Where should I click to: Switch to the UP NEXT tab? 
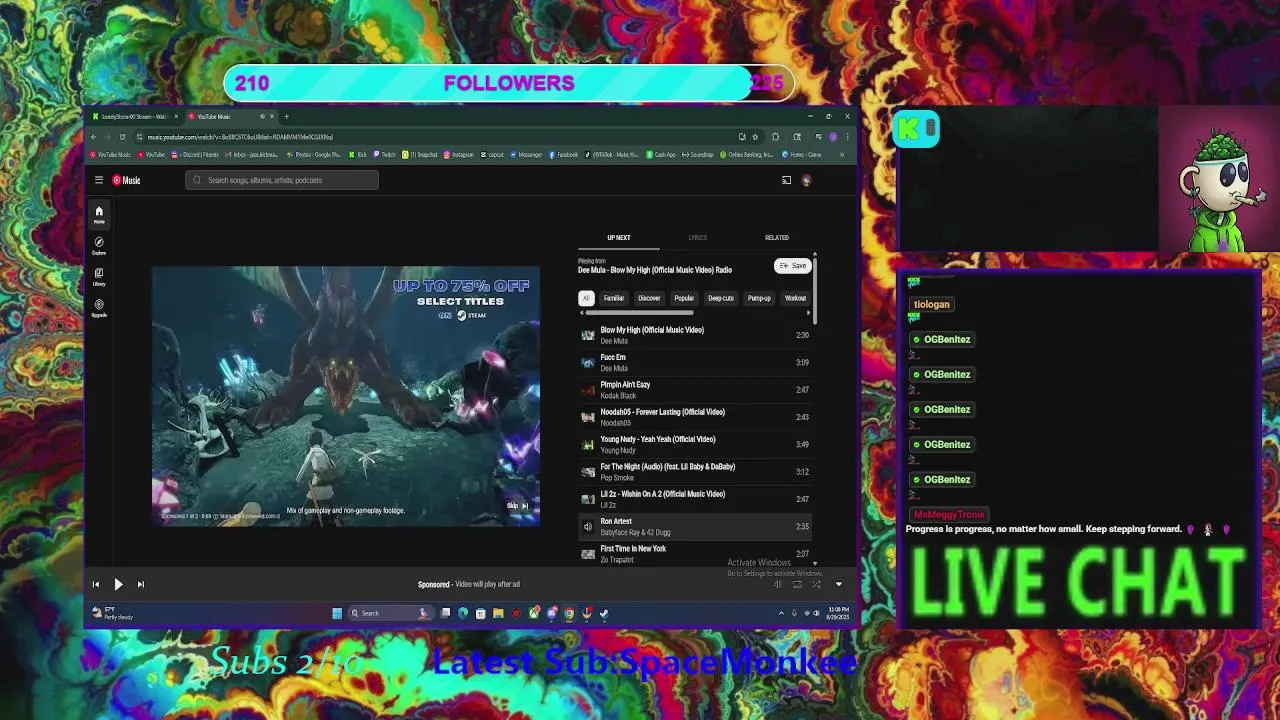[619, 238]
